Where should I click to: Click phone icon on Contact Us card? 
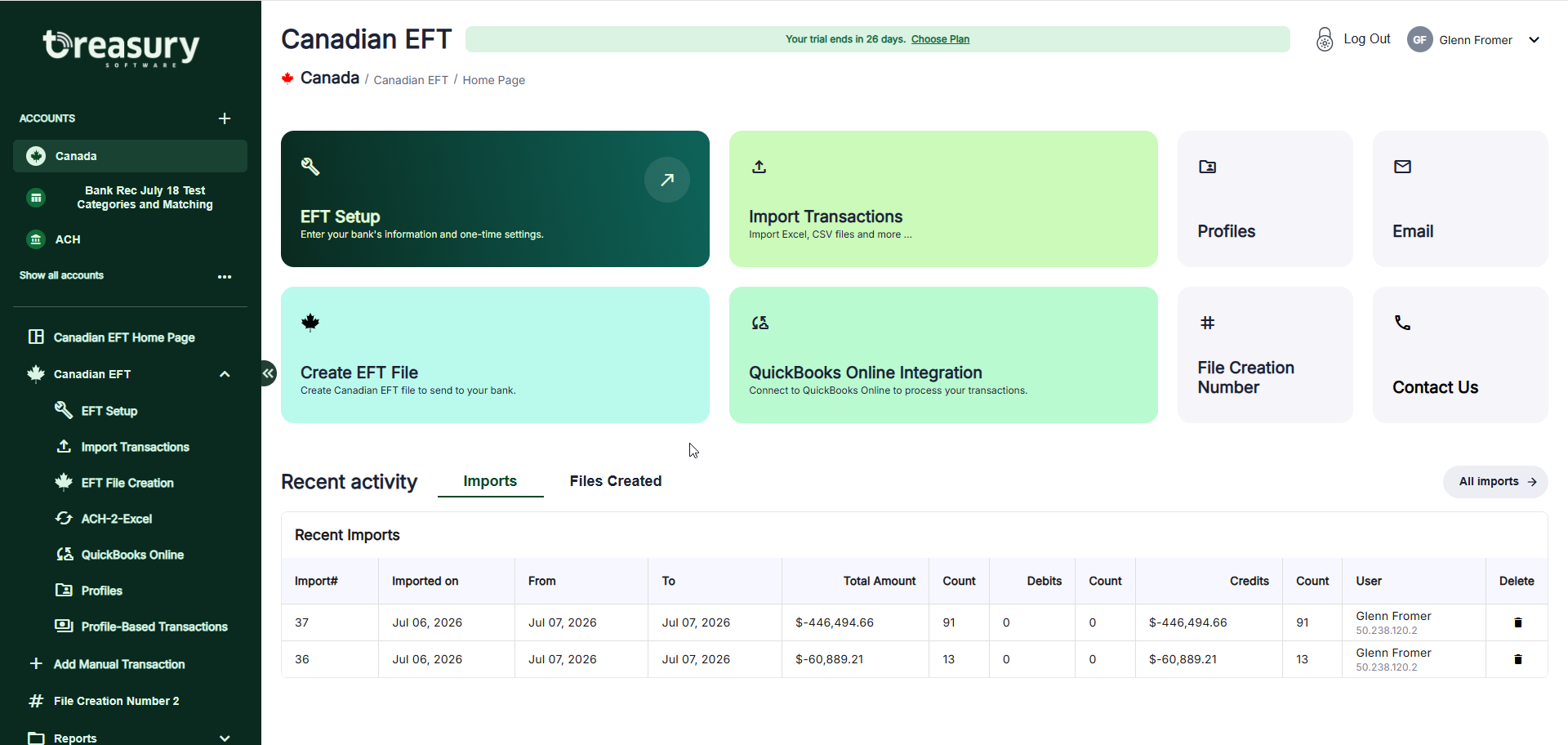tap(1402, 323)
